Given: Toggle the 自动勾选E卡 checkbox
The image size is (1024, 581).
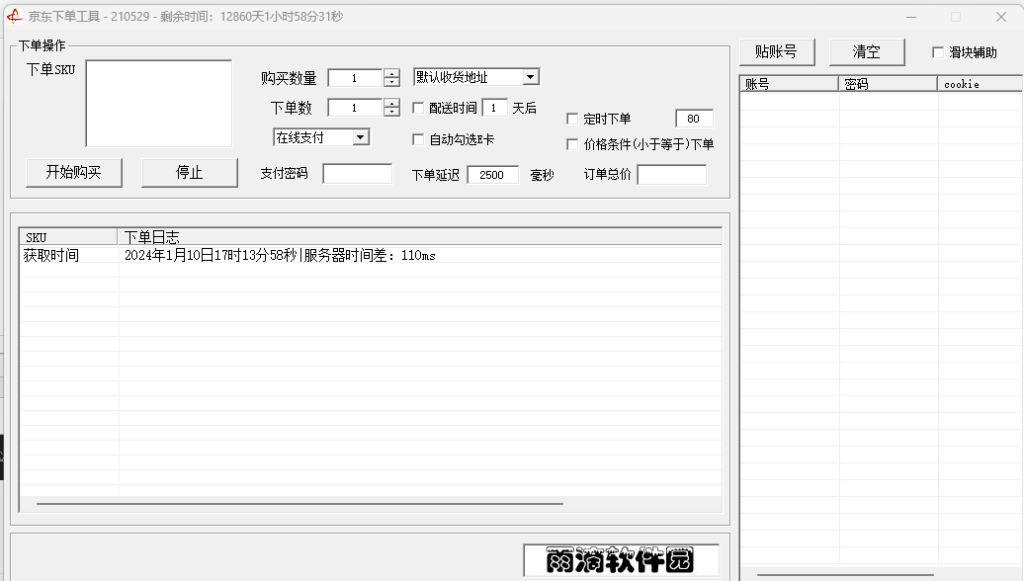Looking at the screenshot, I should tap(419, 139).
